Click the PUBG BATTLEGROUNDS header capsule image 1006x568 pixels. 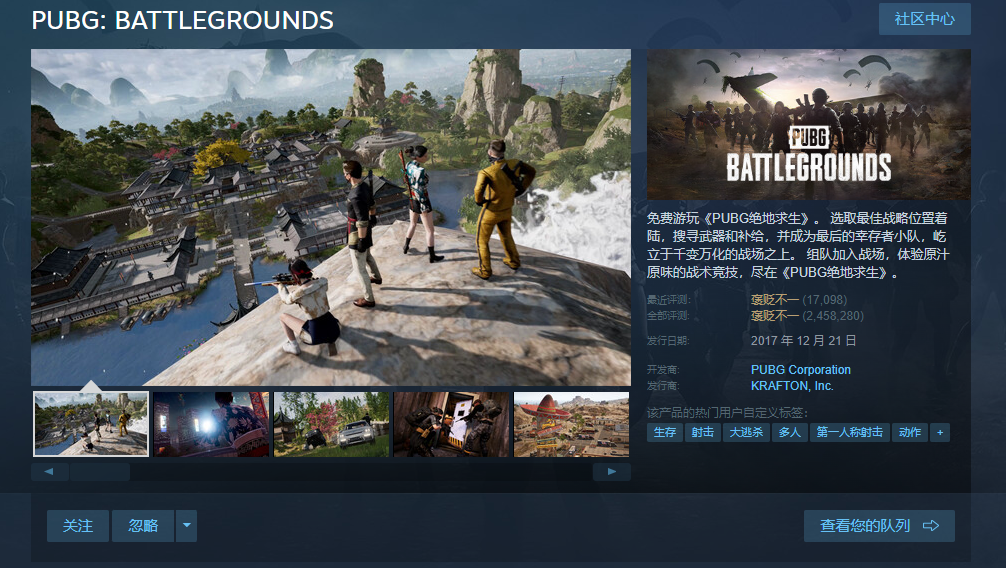click(x=808, y=125)
